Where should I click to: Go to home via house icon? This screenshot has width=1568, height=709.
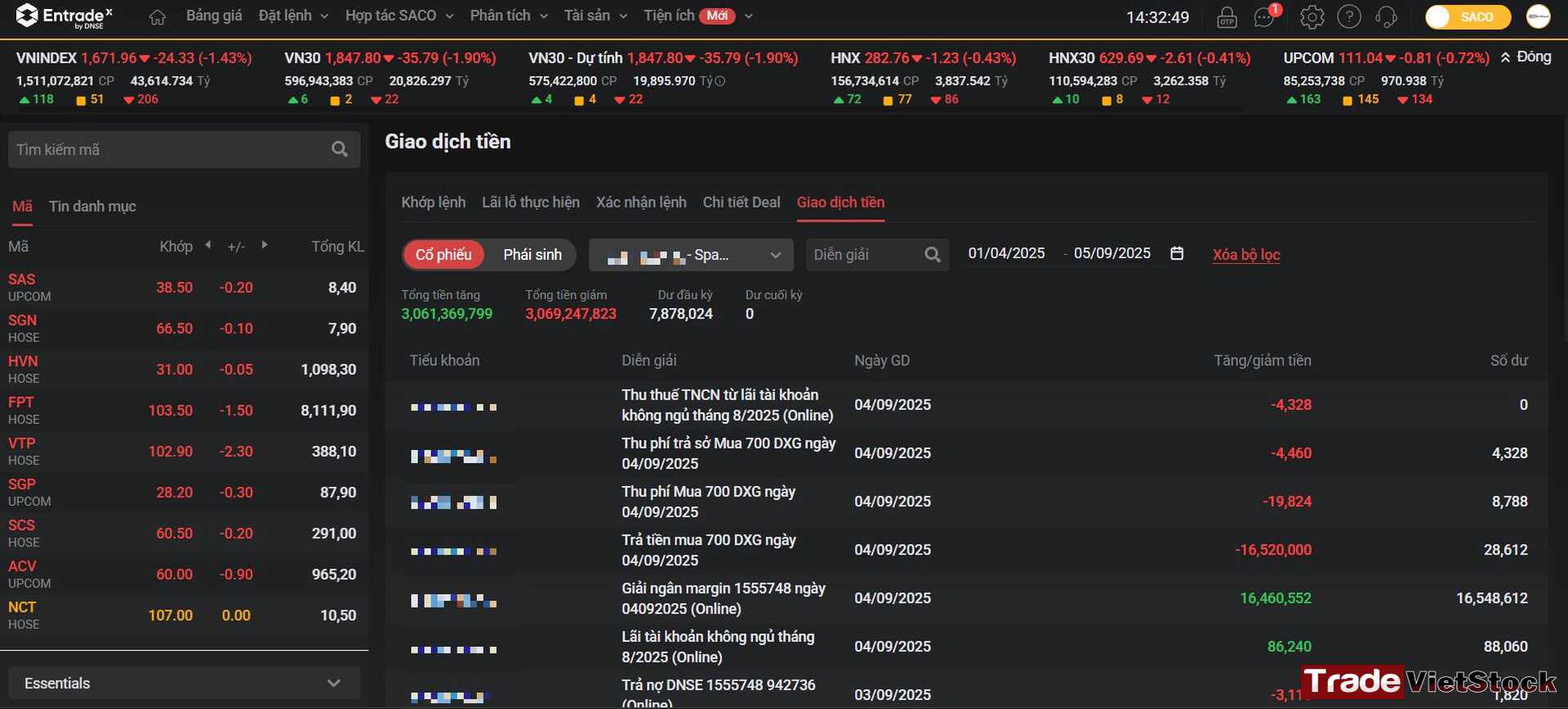158,17
